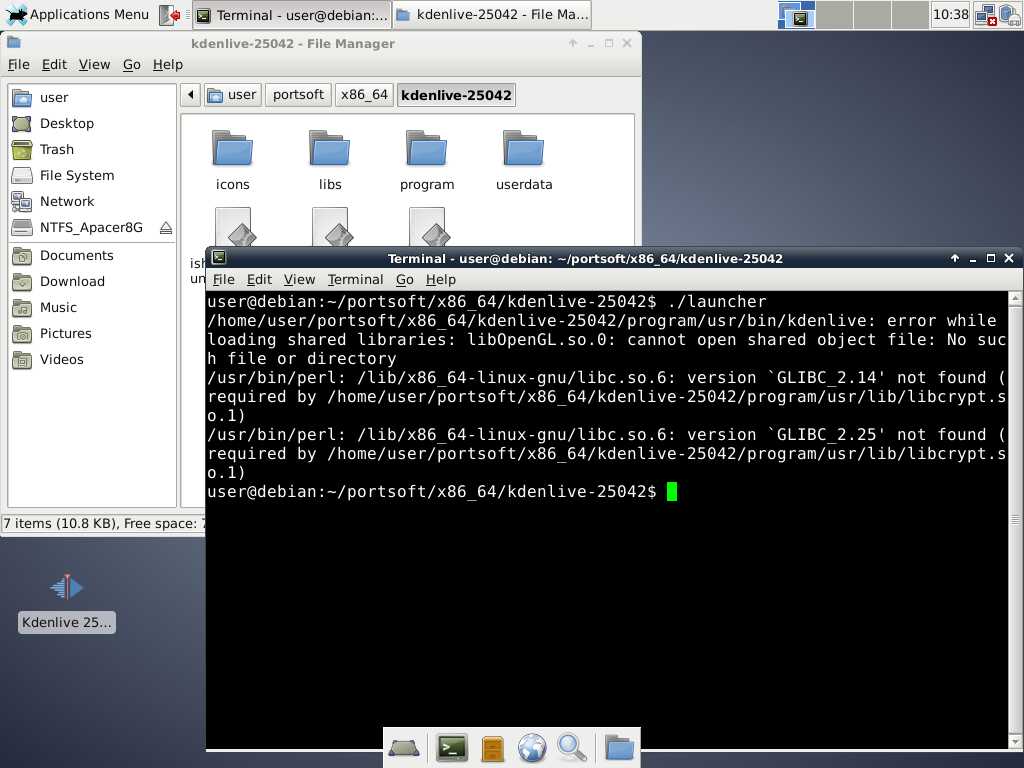Select the first workspace in the switcher
1024x768 pixels.
(x=797, y=15)
